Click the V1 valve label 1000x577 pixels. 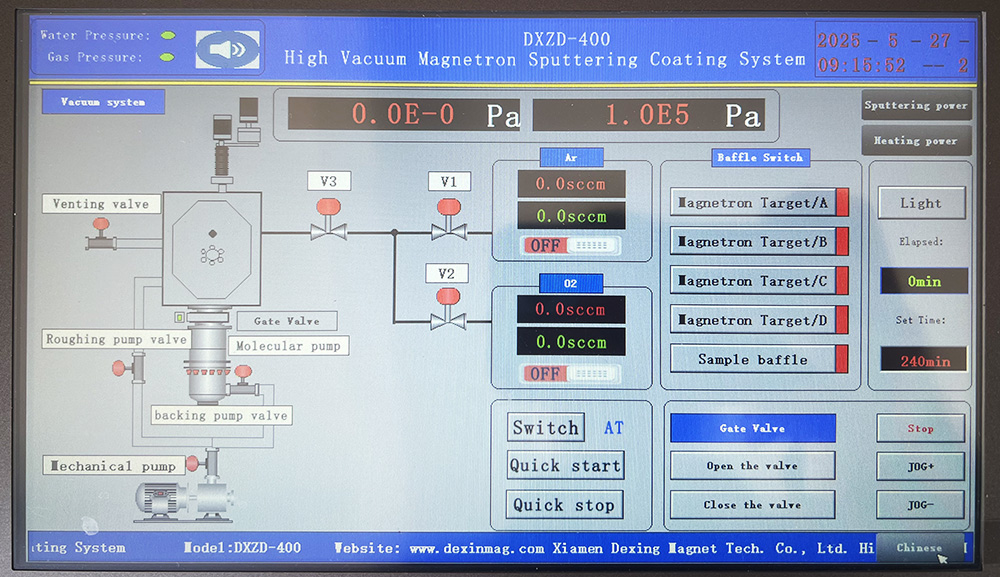[x=449, y=182]
